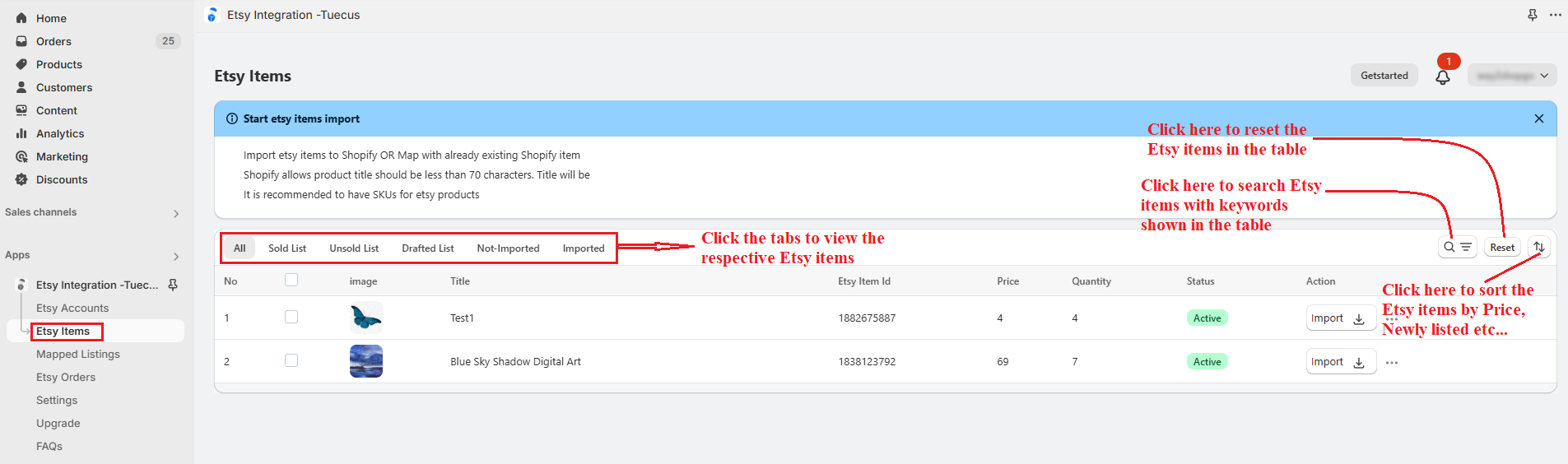1568x464 pixels.
Task: Click the top-right pin icon
Action: (1533, 15)
